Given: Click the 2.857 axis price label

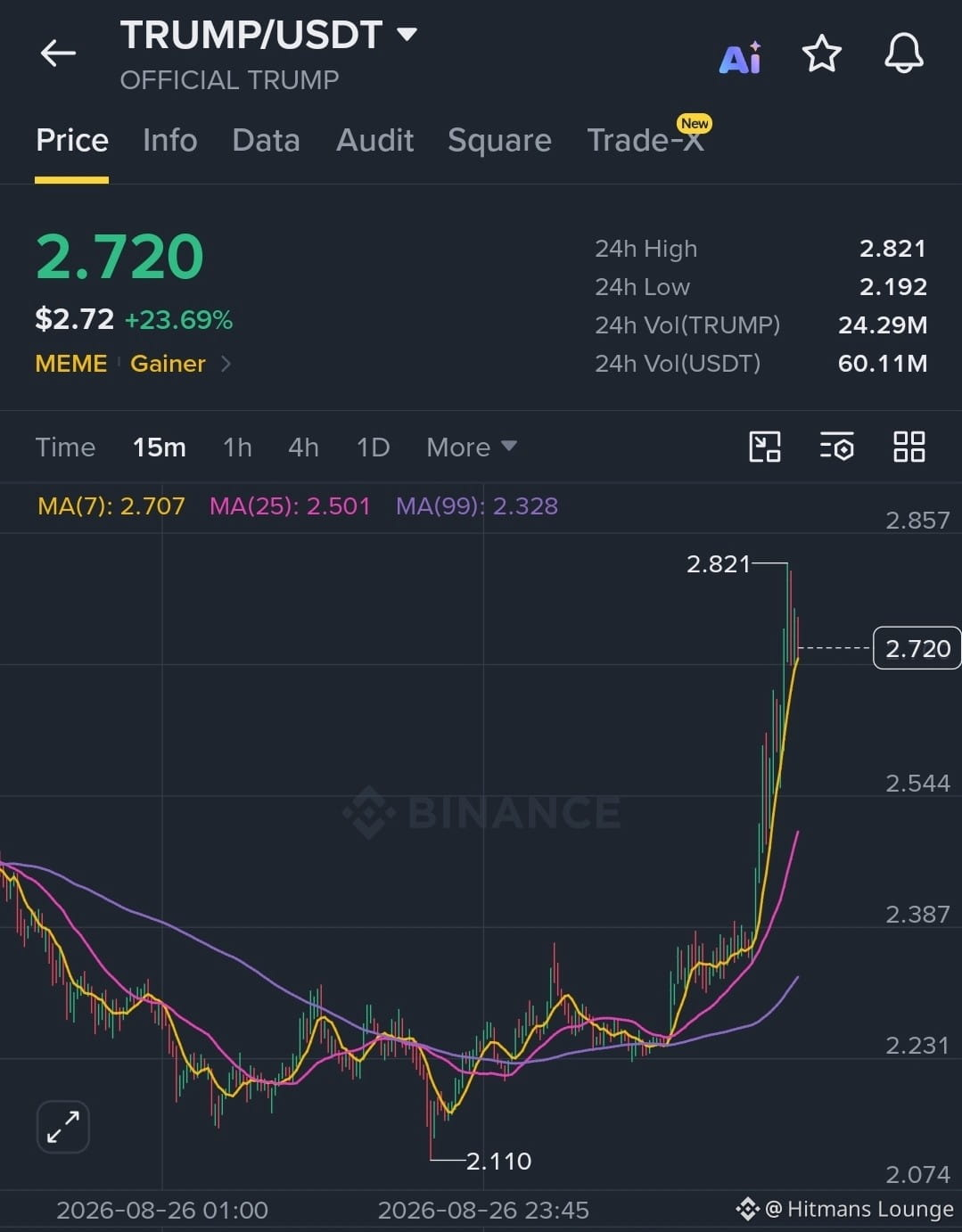Looking at the screenshot, I should point(917,521).
